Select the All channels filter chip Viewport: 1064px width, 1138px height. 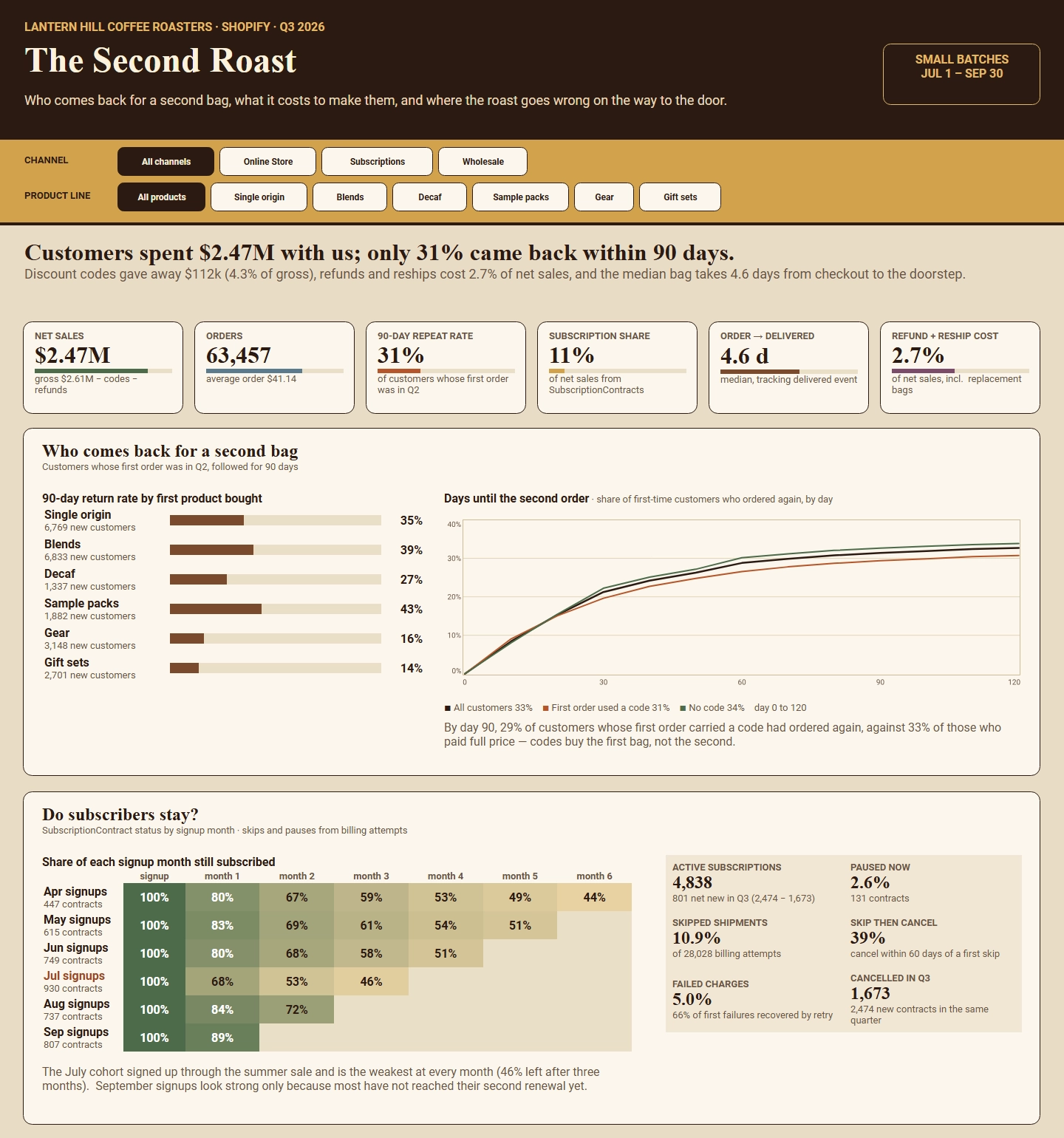tap(166, 161)
